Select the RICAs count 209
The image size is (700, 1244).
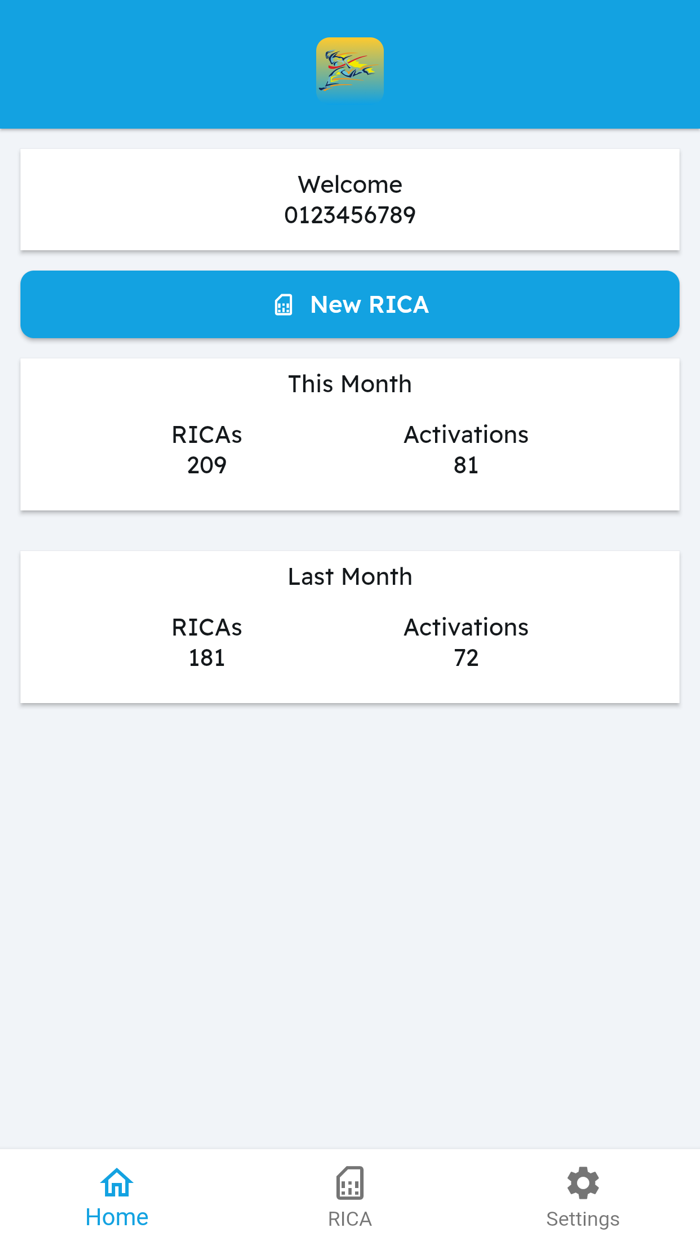tap(206, 465)
